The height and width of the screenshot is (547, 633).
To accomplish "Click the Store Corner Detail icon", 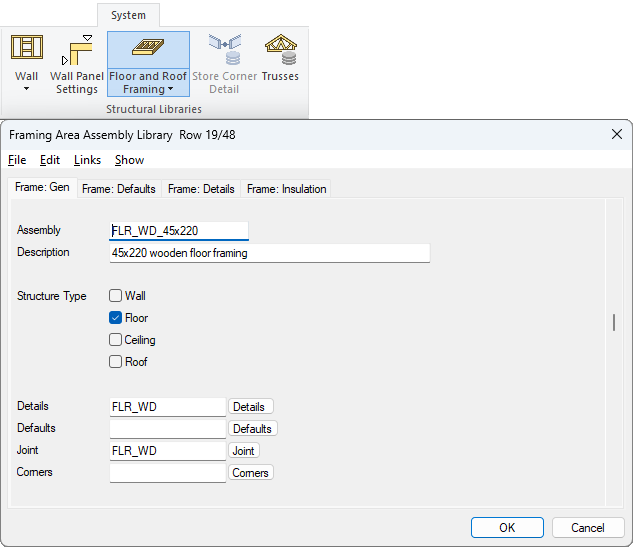I will pos(224,48).
